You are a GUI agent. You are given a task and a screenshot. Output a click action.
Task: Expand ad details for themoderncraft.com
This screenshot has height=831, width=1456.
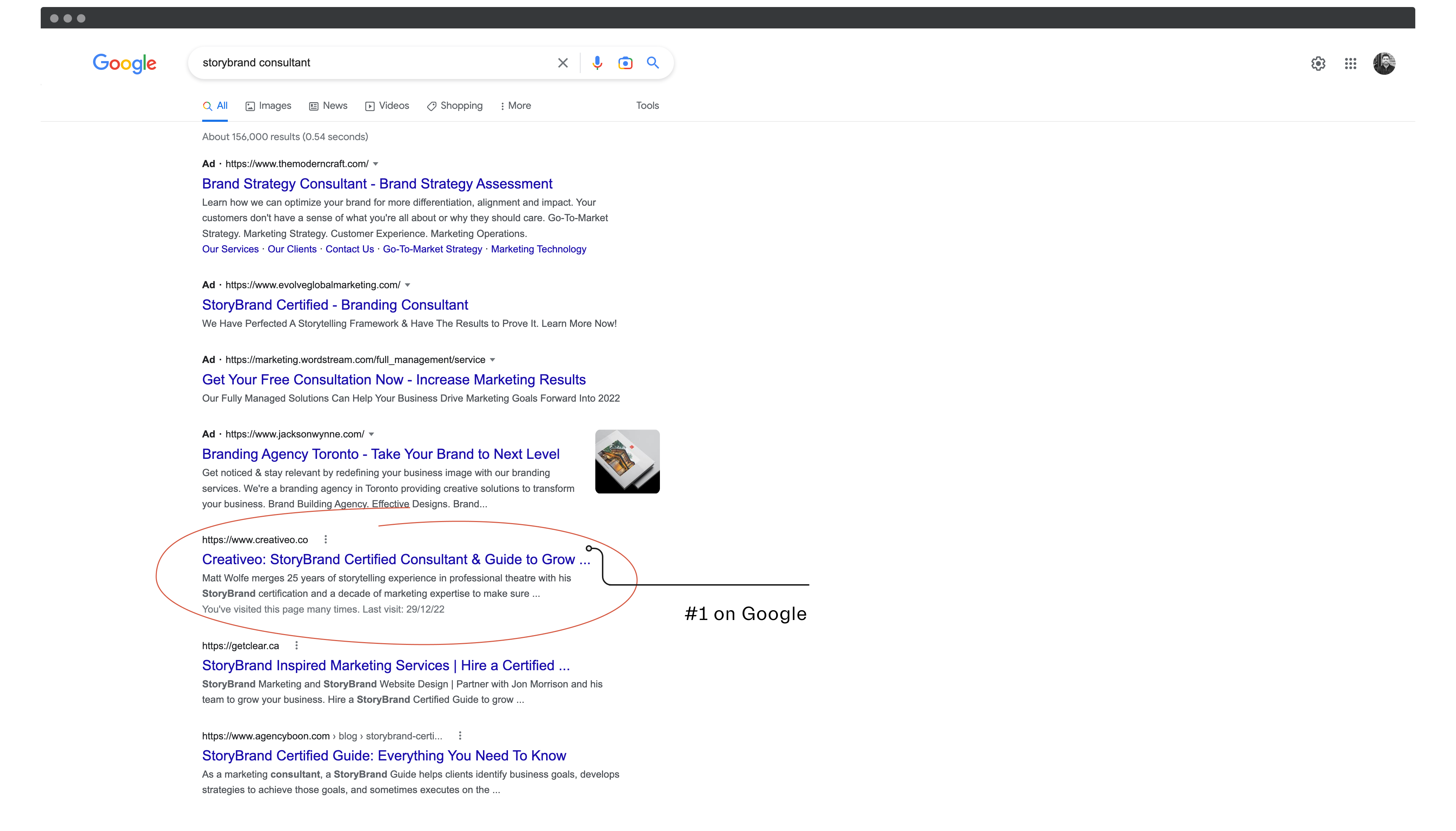click(376, 164)
